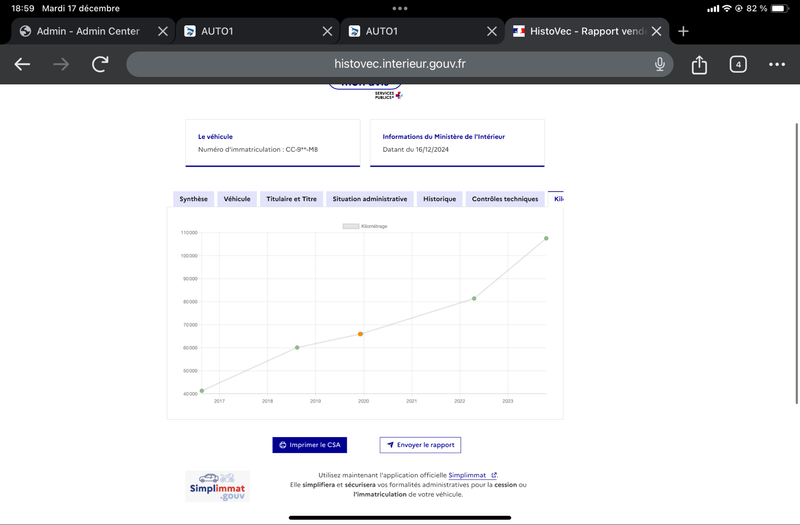Open tab switcher showing 4 tabs
800x525 pixels.
(x=738, y=65)
